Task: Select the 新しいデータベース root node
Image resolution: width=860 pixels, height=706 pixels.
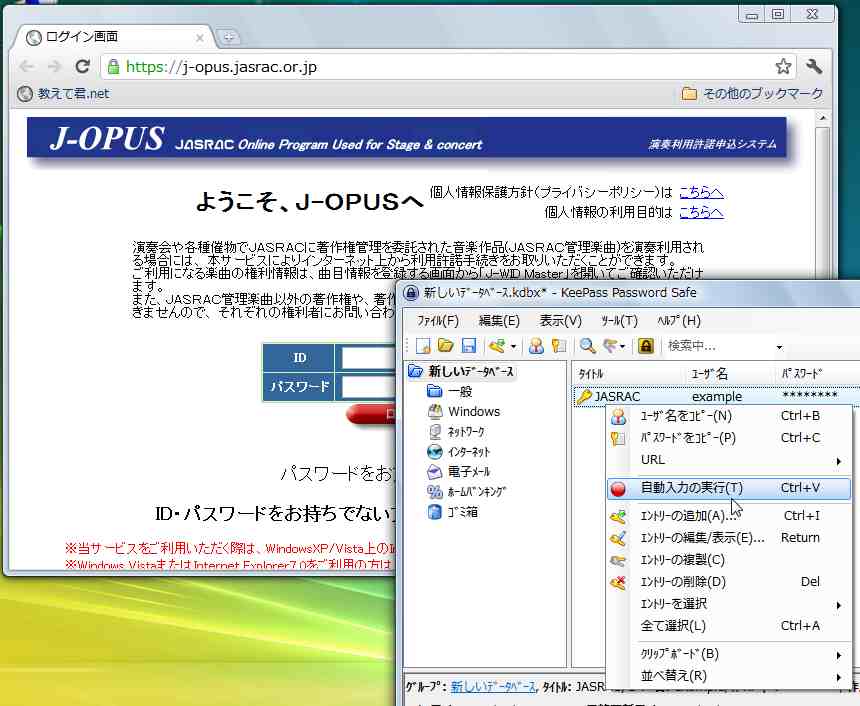Action: point(462,371)
